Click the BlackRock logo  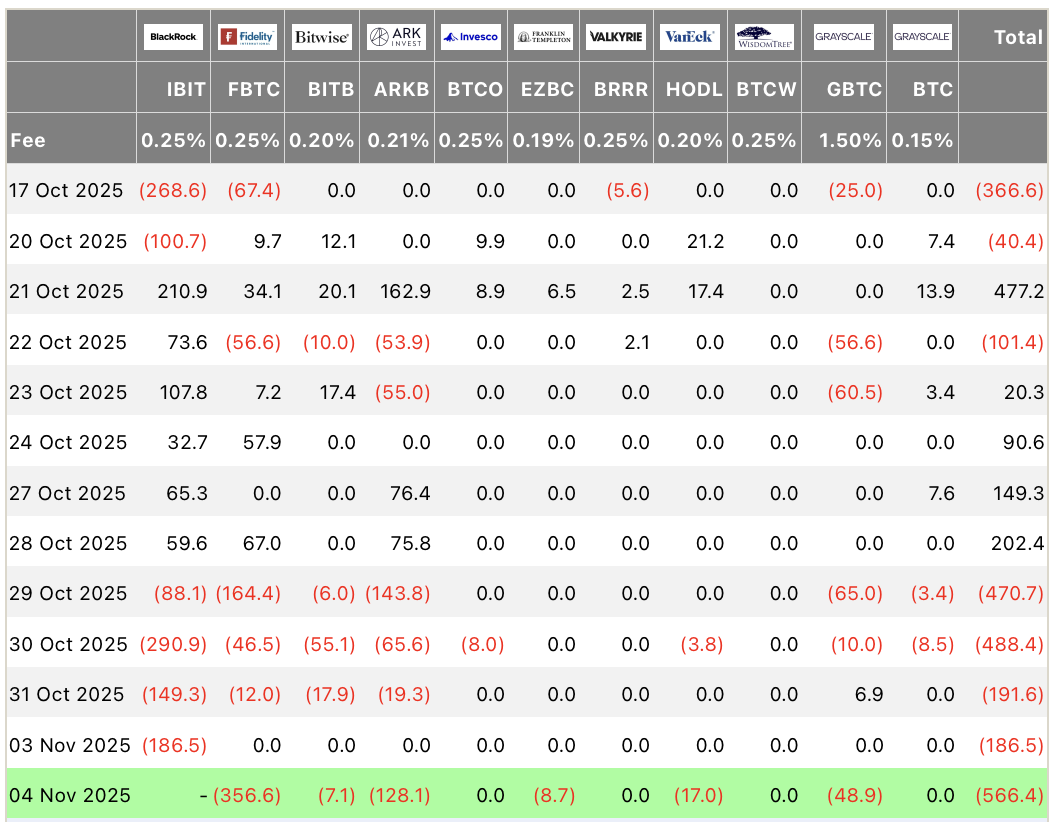tap(173, 37)
